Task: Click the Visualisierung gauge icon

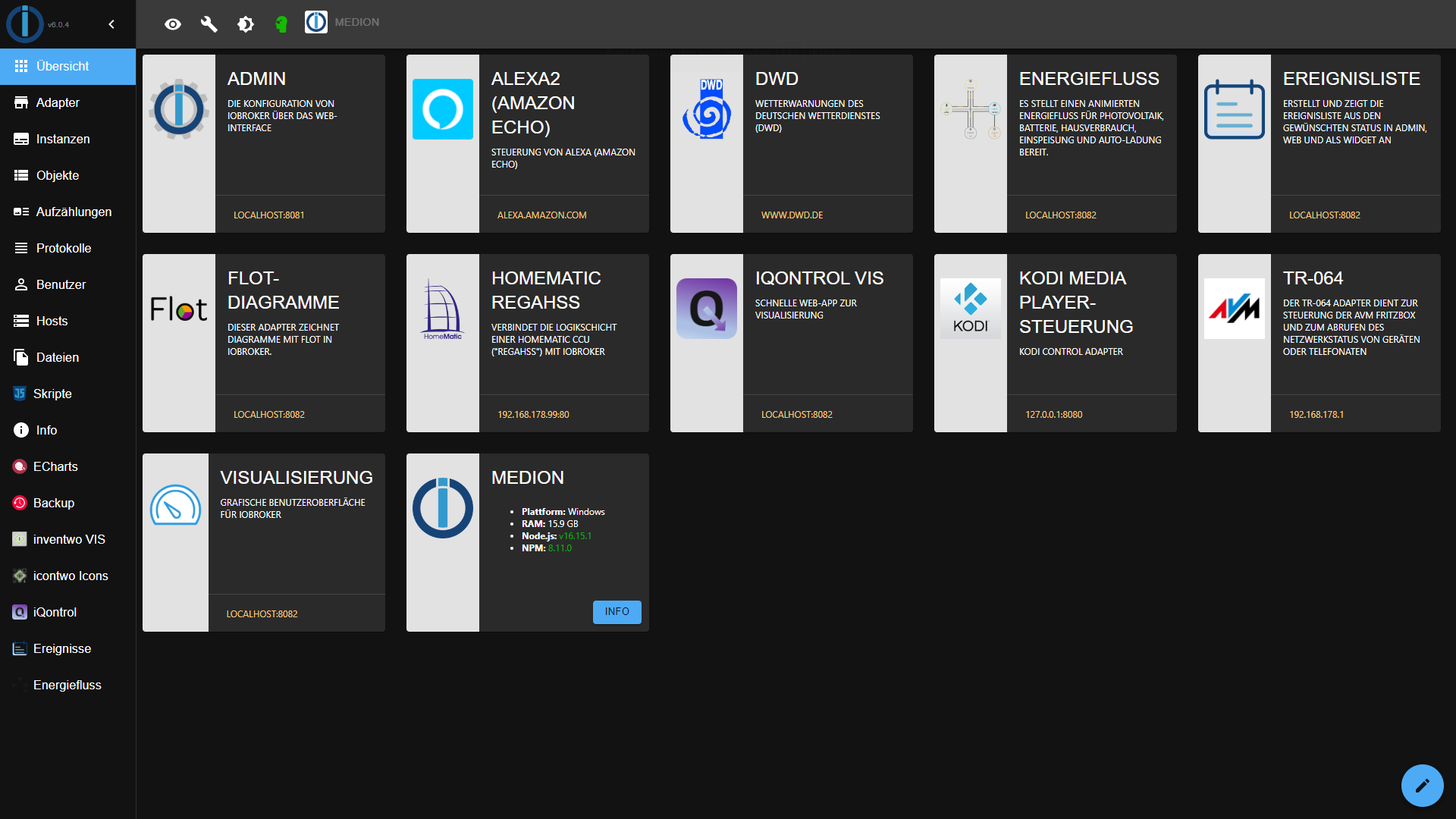Action: (175, 505)
